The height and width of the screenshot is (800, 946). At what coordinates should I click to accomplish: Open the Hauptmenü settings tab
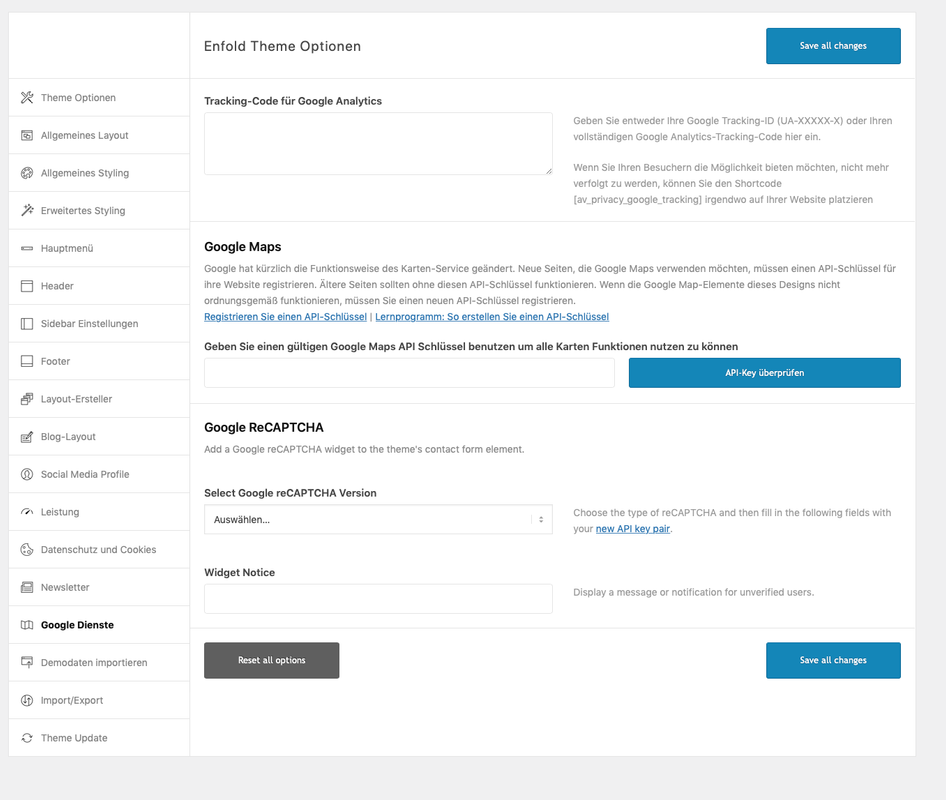[99, 249]
